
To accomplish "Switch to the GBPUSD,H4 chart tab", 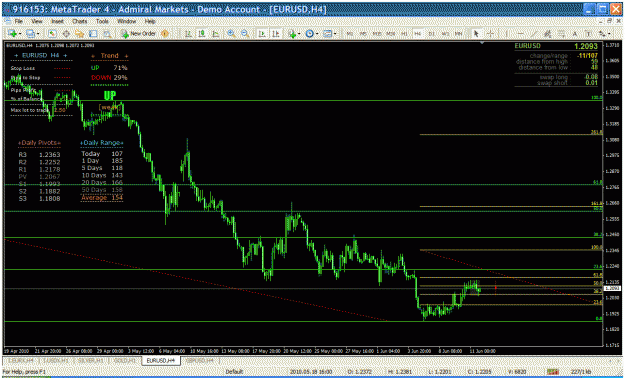I will click(199, 360).
